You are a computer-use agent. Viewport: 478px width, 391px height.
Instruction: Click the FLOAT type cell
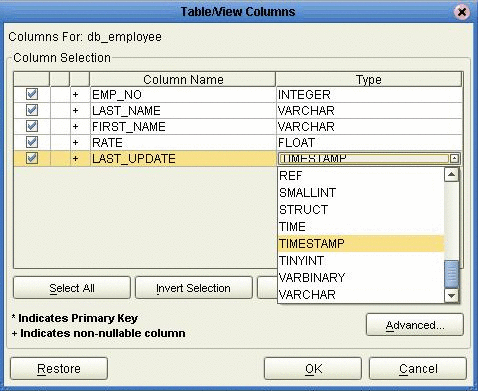point(369,143)
